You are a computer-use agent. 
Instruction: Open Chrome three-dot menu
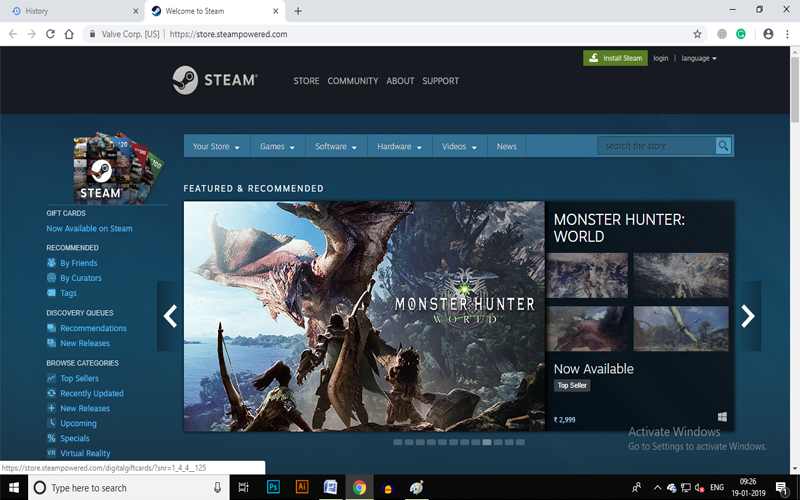click(787, 34)
